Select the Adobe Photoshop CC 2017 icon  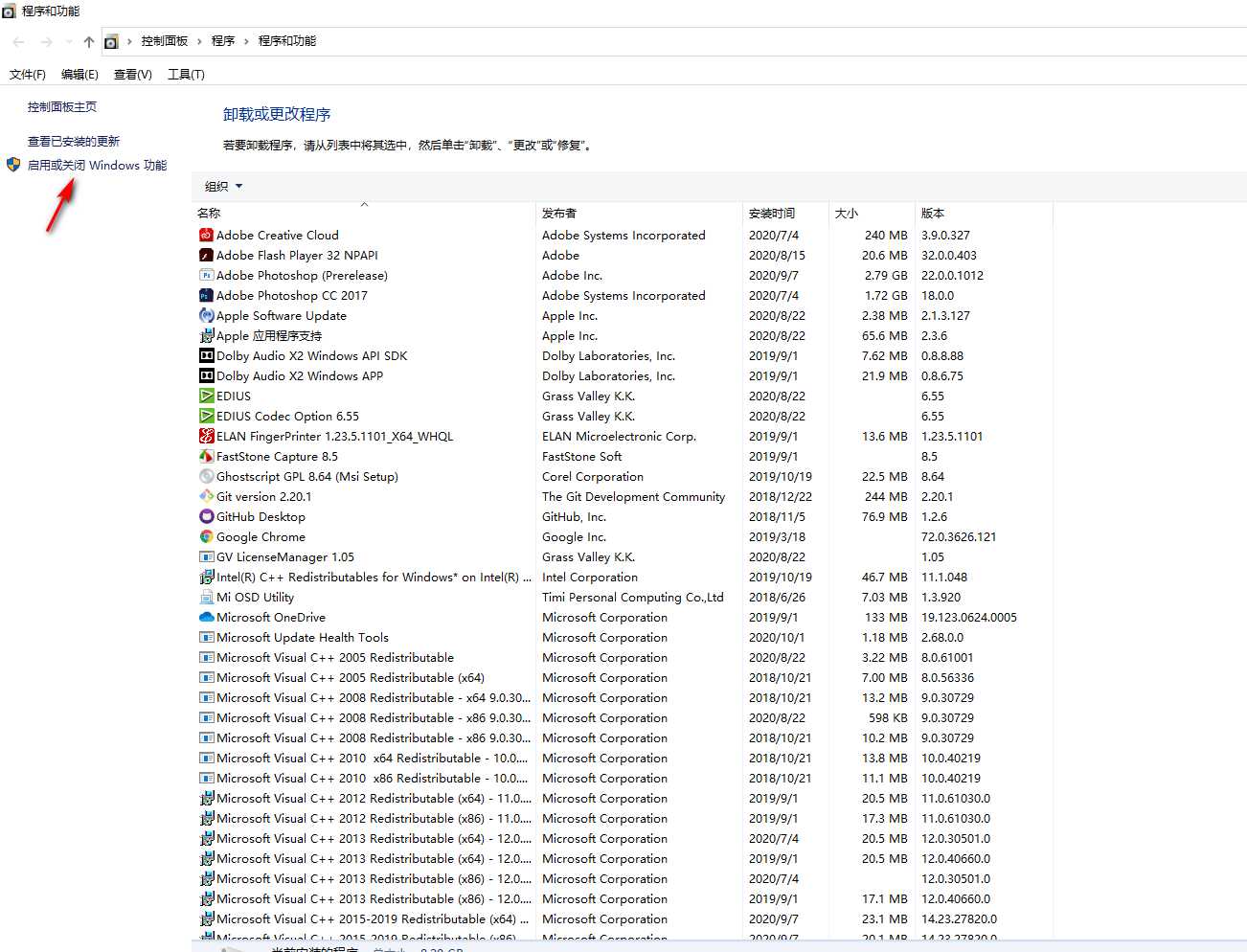(206, 295)
